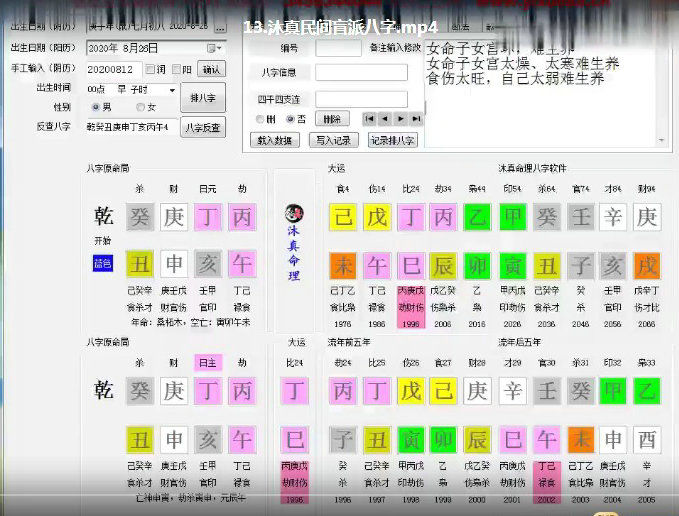Jump to the last record arrow

click(416, 119)
